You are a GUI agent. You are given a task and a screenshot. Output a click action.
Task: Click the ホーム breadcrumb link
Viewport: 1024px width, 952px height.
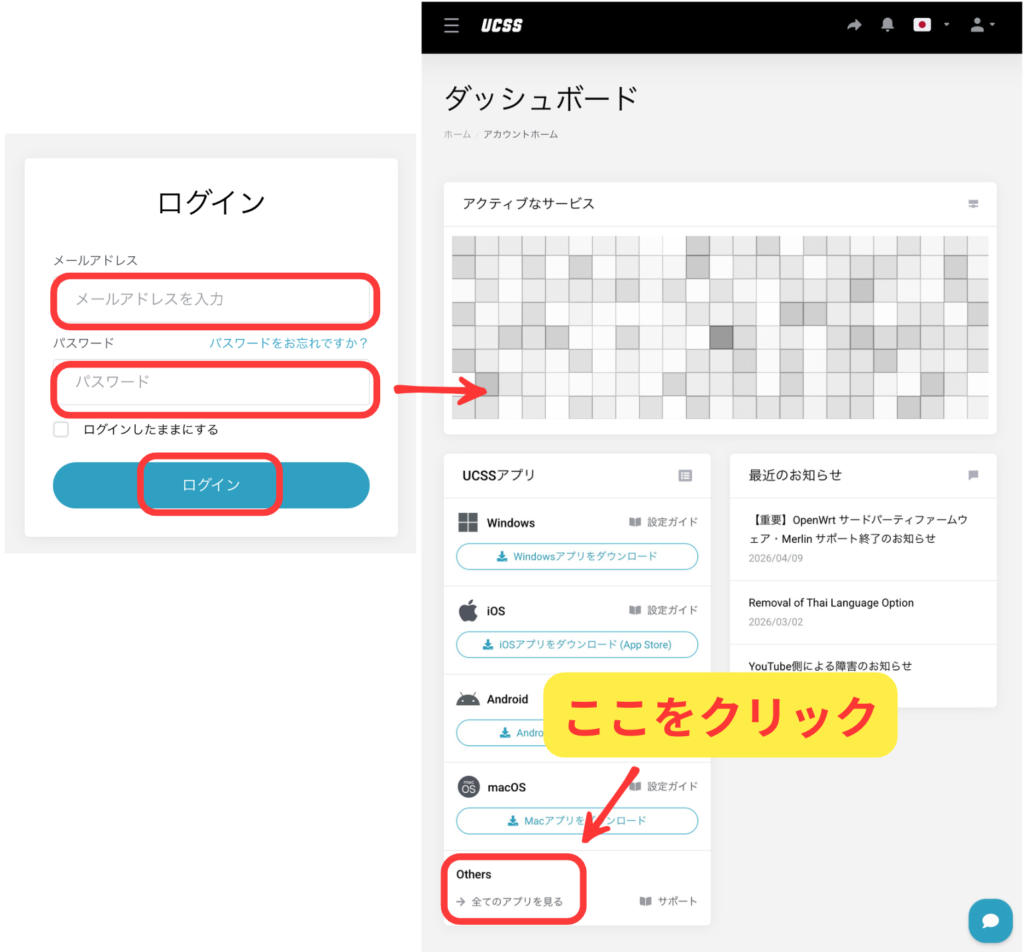pos(457,134)
